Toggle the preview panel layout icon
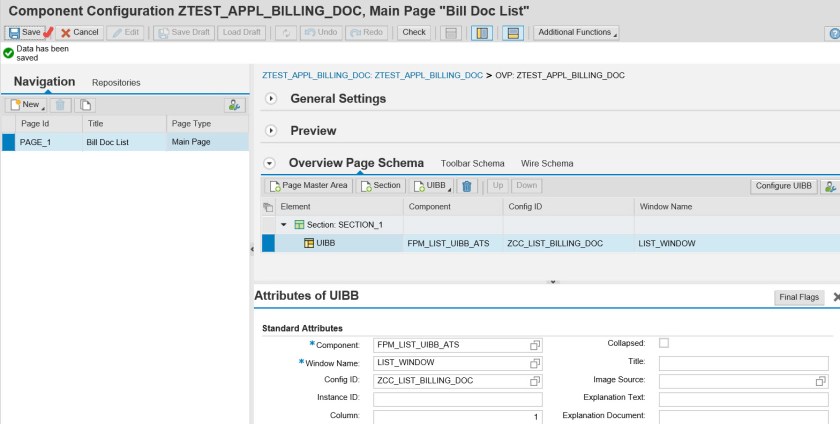 [x=512, y=33]
